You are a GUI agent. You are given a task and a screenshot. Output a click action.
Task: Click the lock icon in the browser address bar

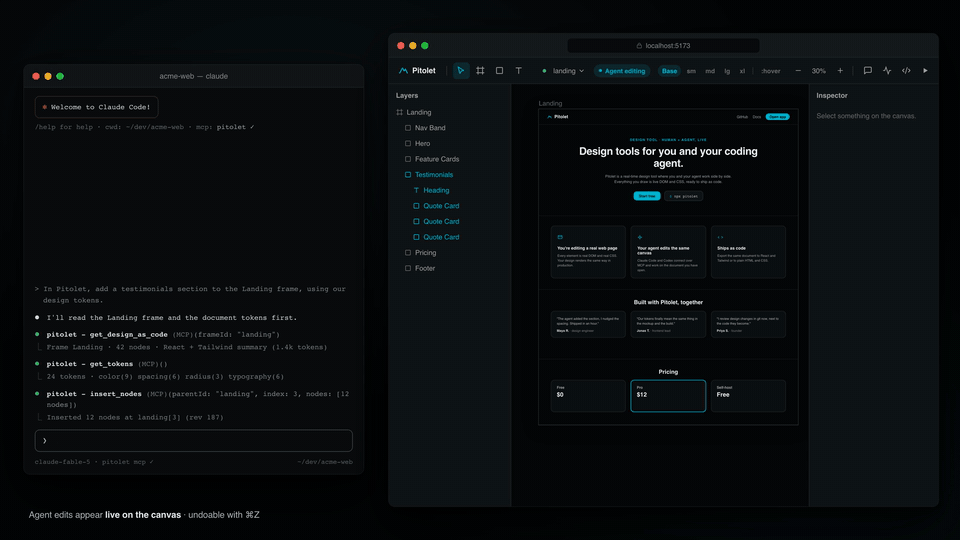pos(639,46)
